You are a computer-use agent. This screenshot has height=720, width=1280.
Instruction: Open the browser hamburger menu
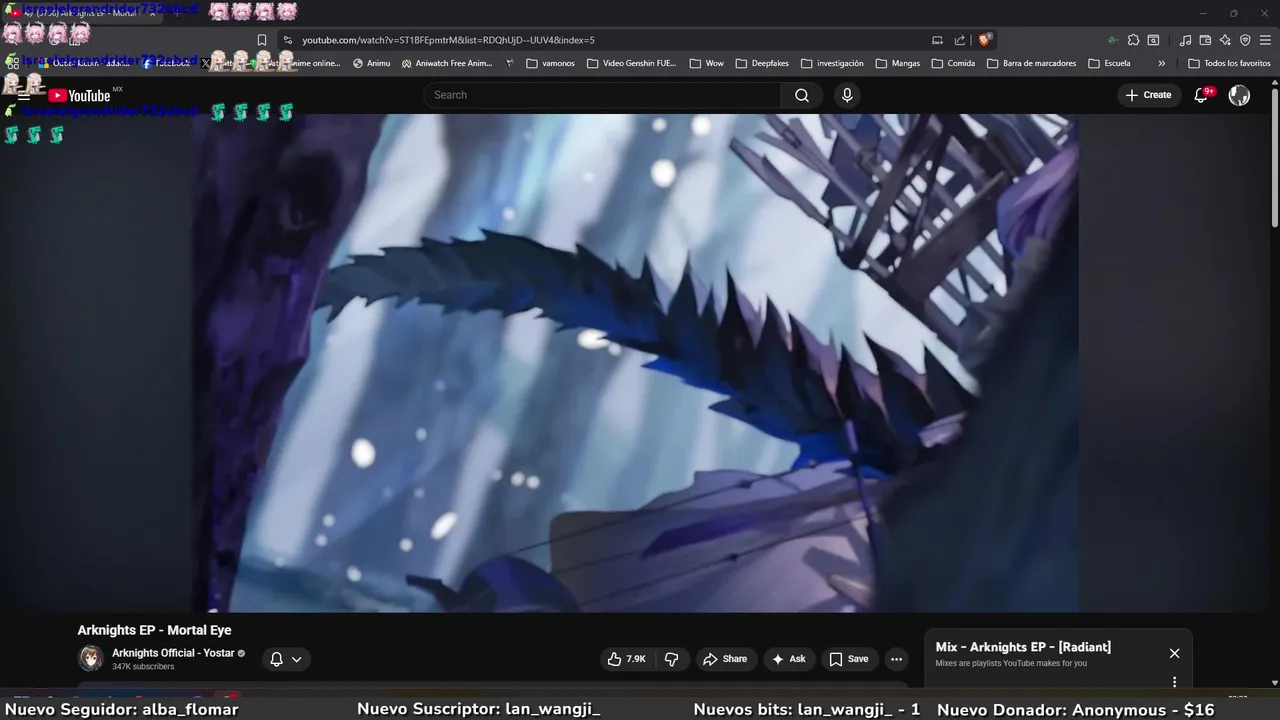pyautogui.click(x=1265, y=40)
